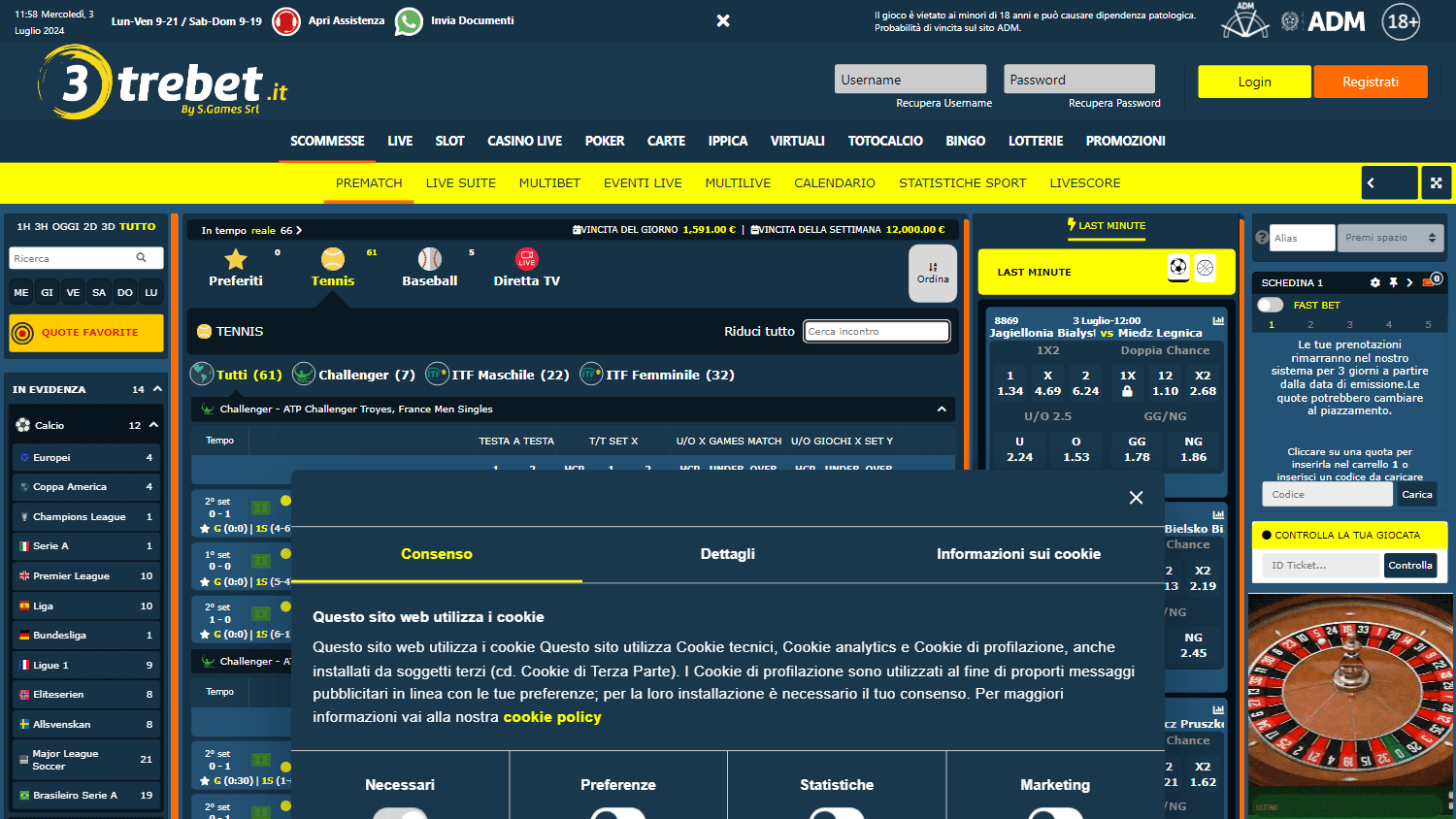
Task: Select the ITF Femminile (32) filter
Action: 657,374
